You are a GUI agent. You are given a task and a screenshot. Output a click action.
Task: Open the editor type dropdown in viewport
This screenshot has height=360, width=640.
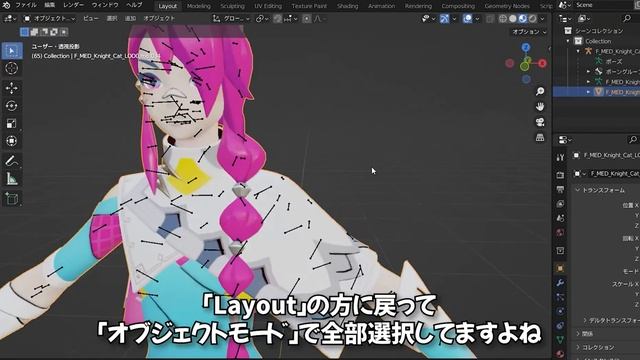(9, 19)
